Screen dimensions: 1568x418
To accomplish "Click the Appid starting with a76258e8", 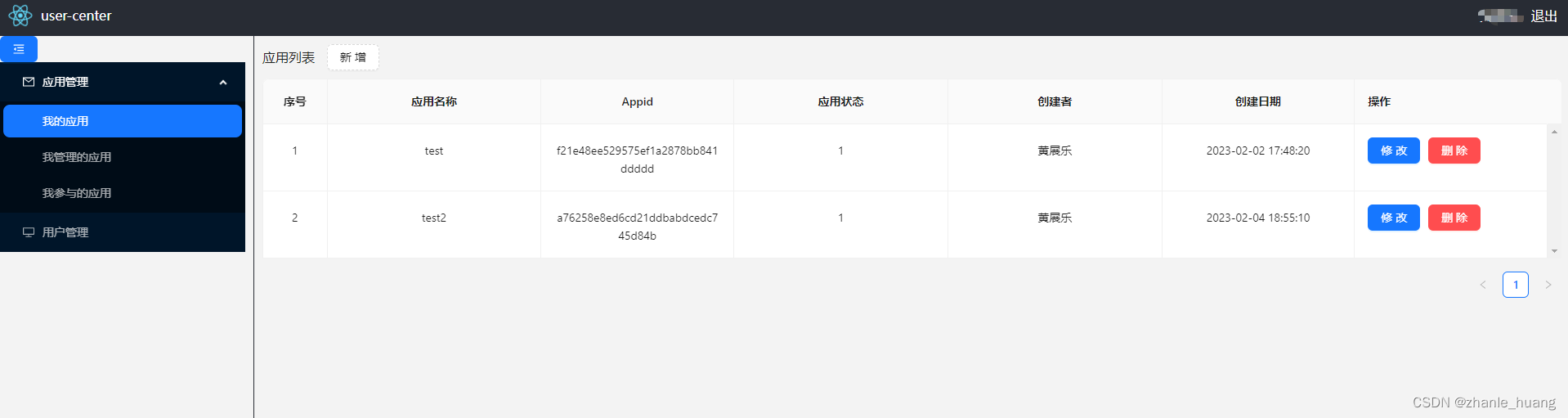I will [x=637, y=227].
